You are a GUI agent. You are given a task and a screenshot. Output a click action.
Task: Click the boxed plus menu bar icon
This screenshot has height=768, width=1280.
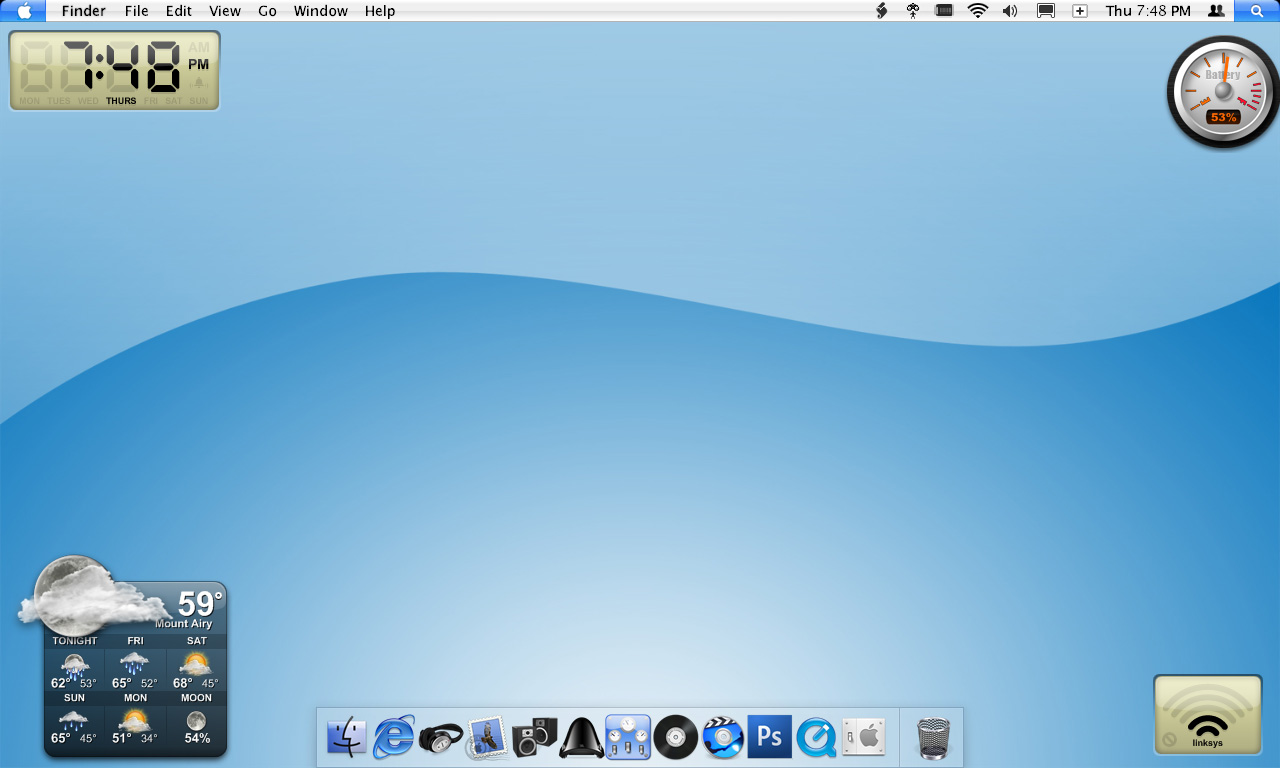[1080, 11]
